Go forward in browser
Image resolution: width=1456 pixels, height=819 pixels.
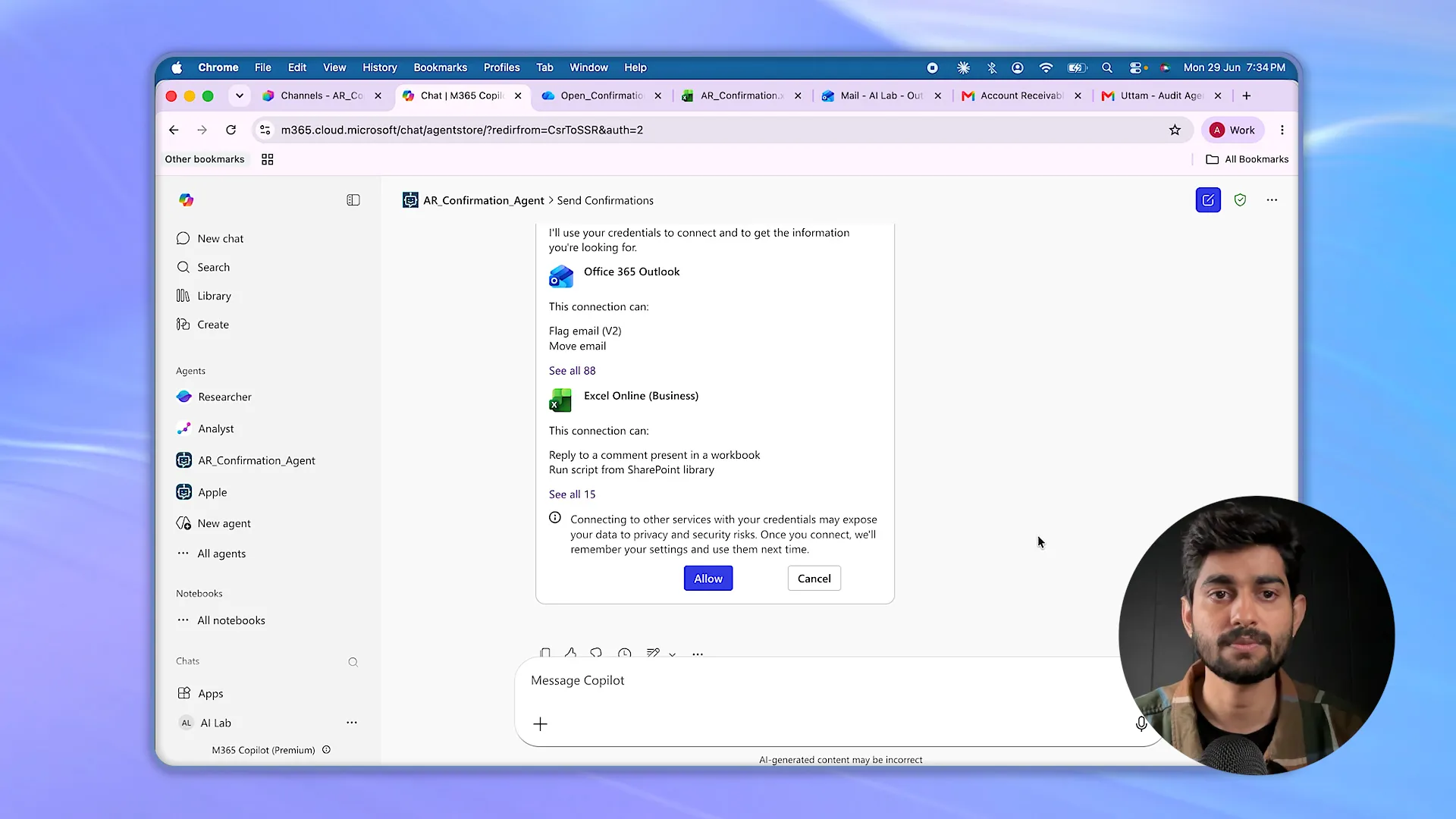pyautogui.click(x=202, y=130)
